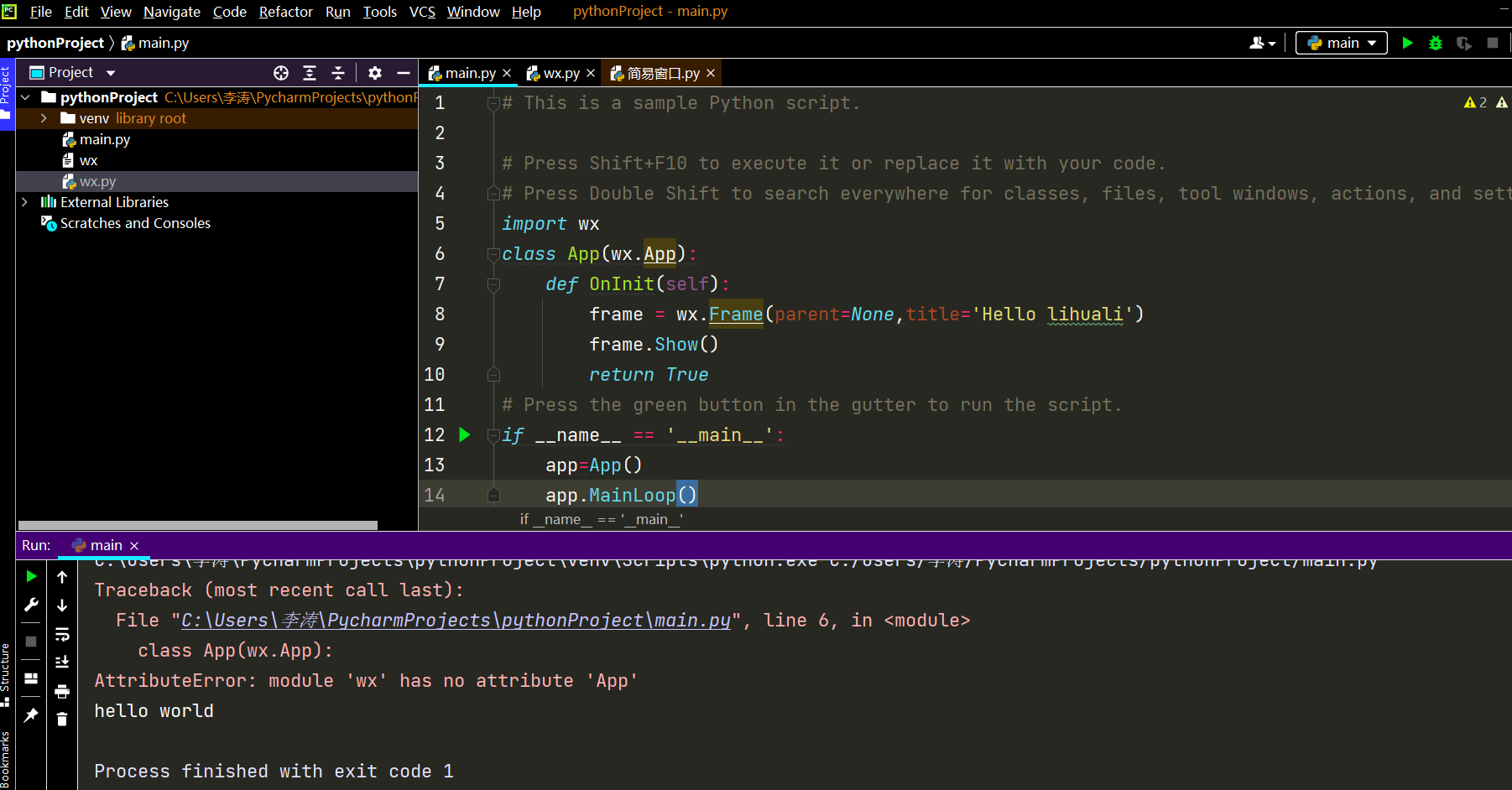Screen dimensions: 1512x790
Task: Open the File menu
Action: 40,12
